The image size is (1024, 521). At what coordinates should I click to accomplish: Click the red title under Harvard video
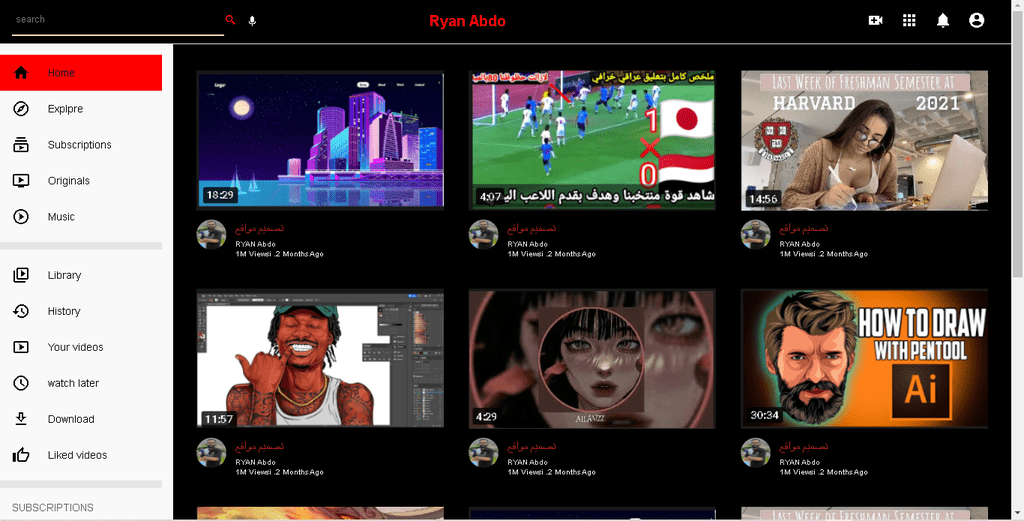(803, 229)
